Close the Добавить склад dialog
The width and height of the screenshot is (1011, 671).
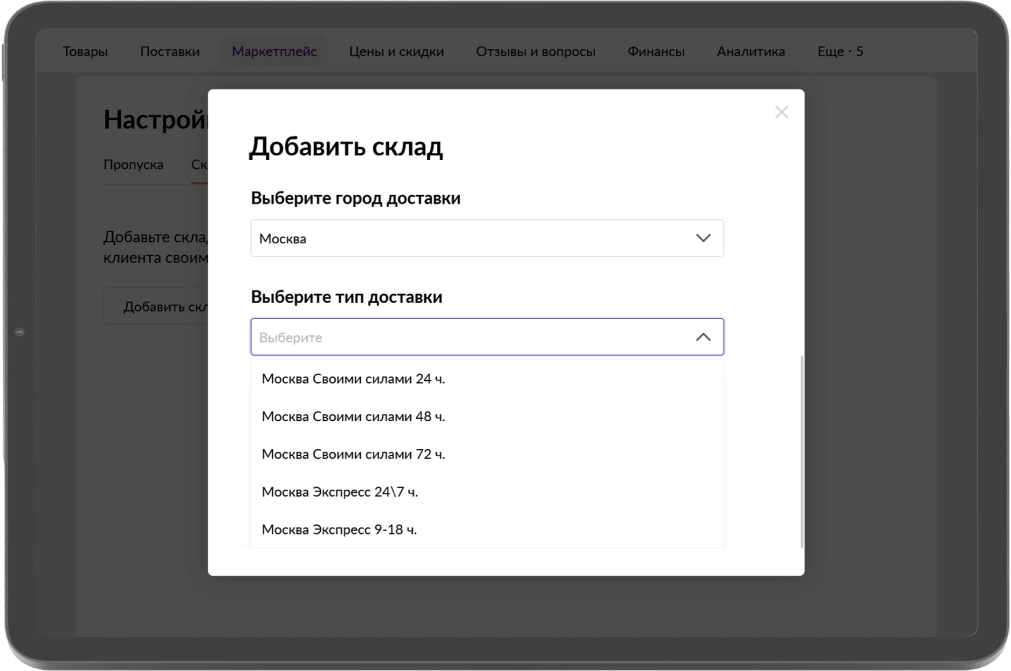pos(781,112)
